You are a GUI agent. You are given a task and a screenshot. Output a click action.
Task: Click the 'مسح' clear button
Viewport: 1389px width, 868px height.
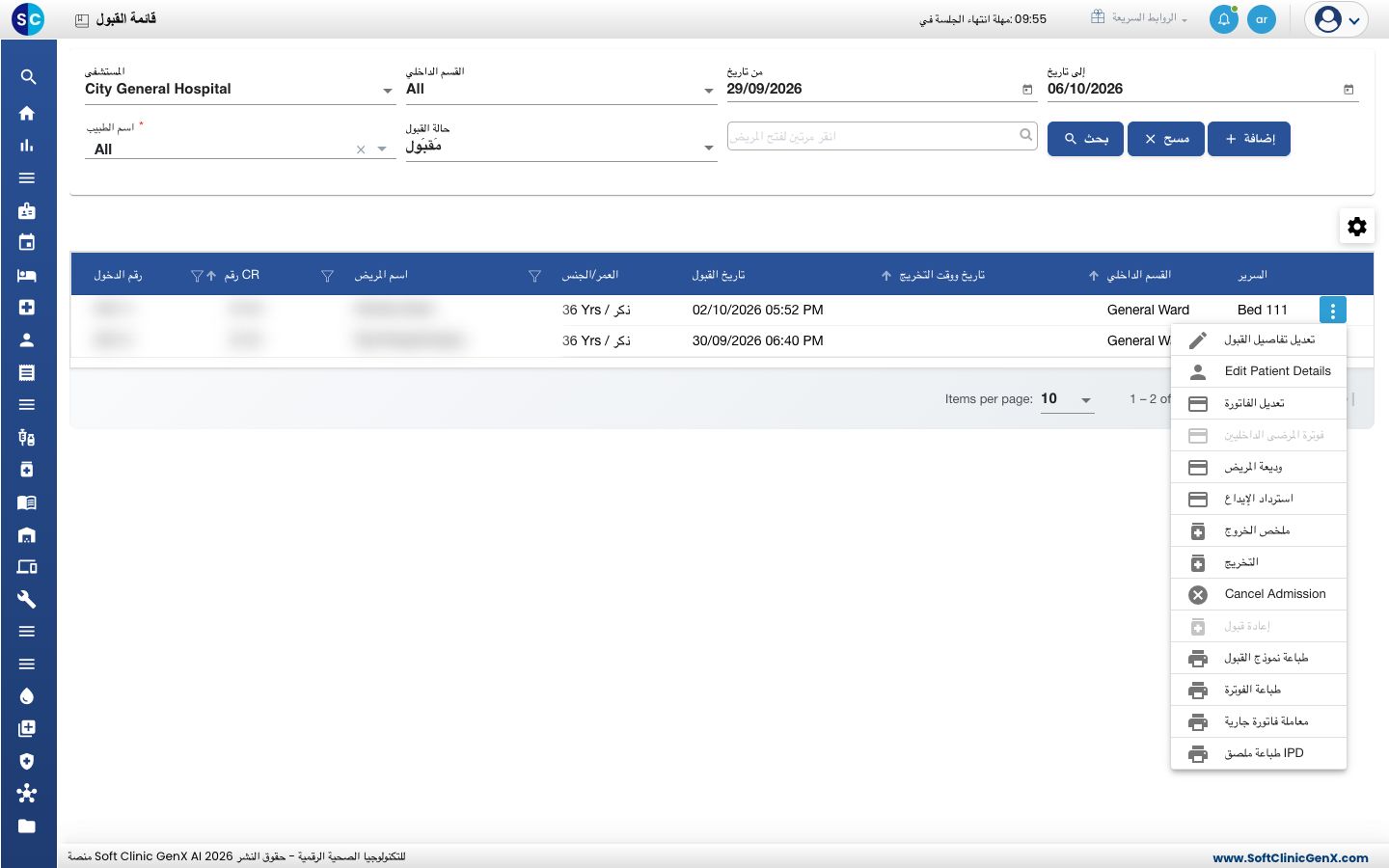point(1166,139)
